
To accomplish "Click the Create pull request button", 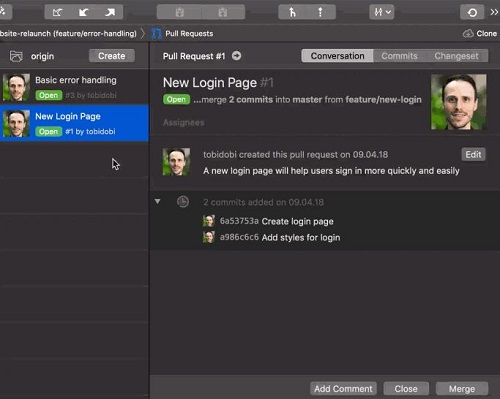I will [112, 56].
